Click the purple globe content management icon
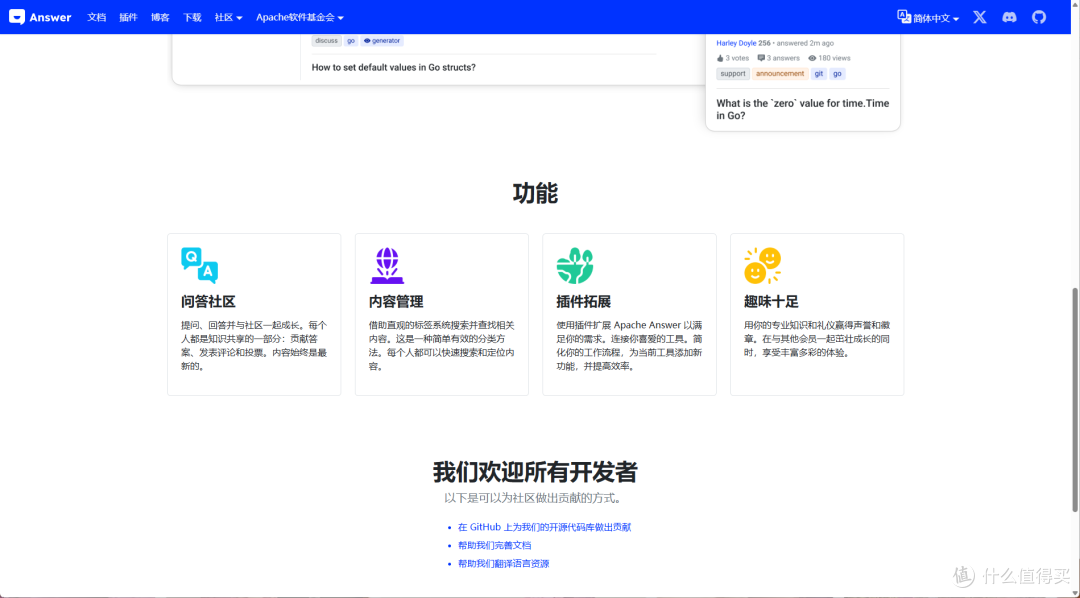Screen dimensions: 1080x598 (387, 265)
